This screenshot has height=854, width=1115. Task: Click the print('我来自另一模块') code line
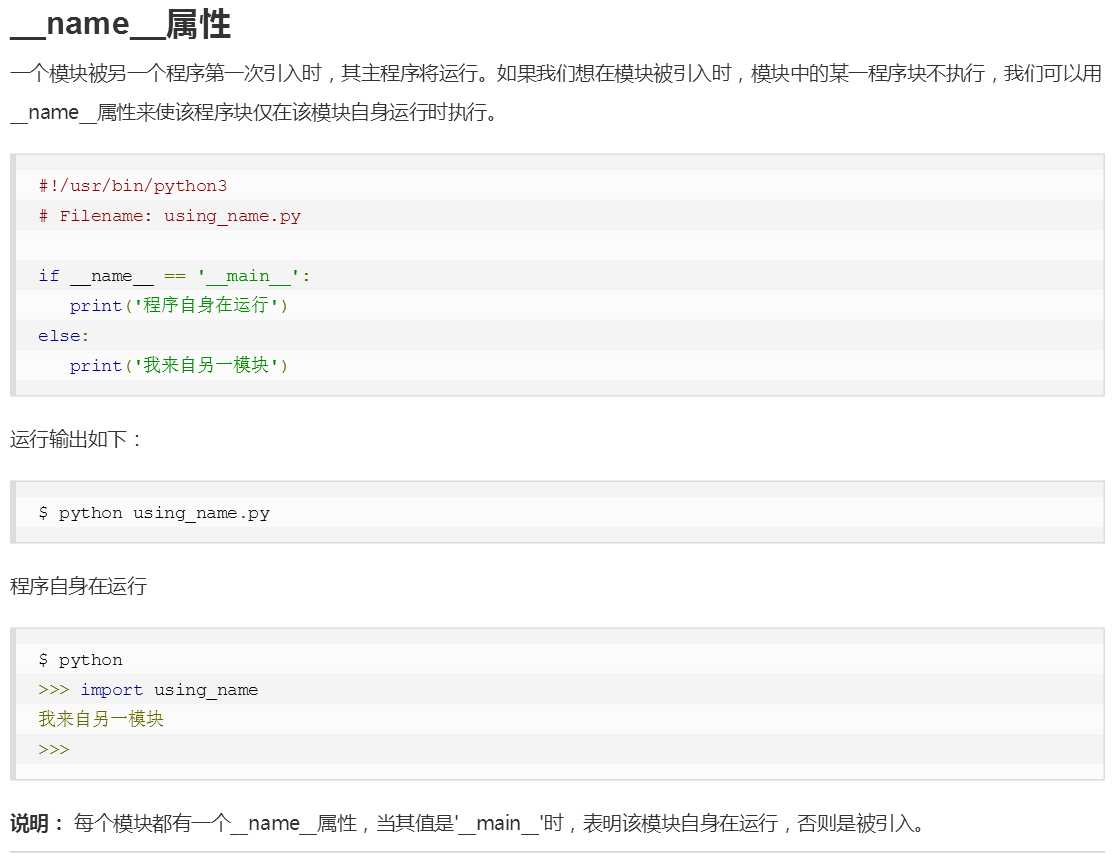click(178, 366)
